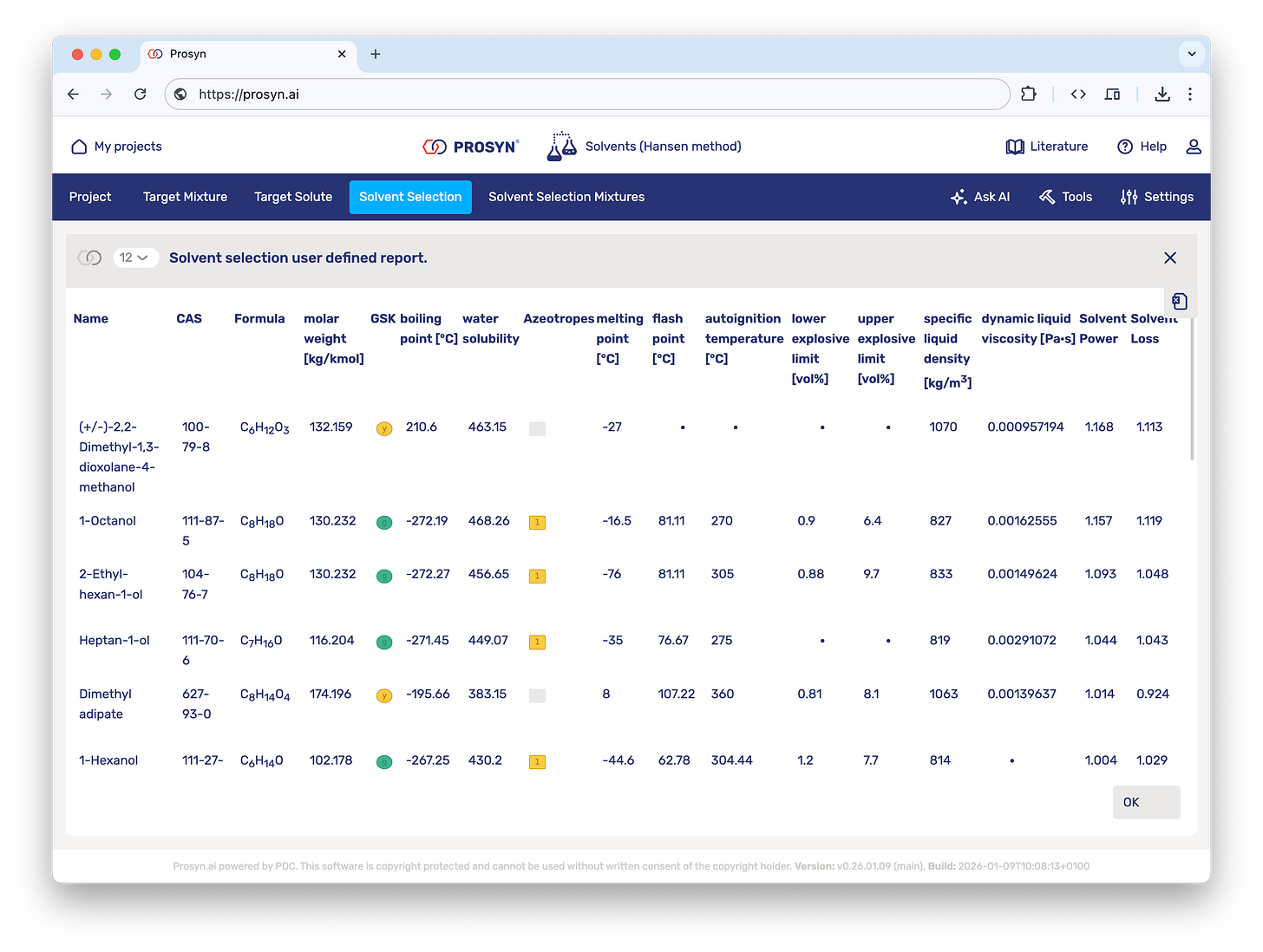Expand the font size 12 dropdown
Screen dimensions: 1263x952
pos(134,258)
